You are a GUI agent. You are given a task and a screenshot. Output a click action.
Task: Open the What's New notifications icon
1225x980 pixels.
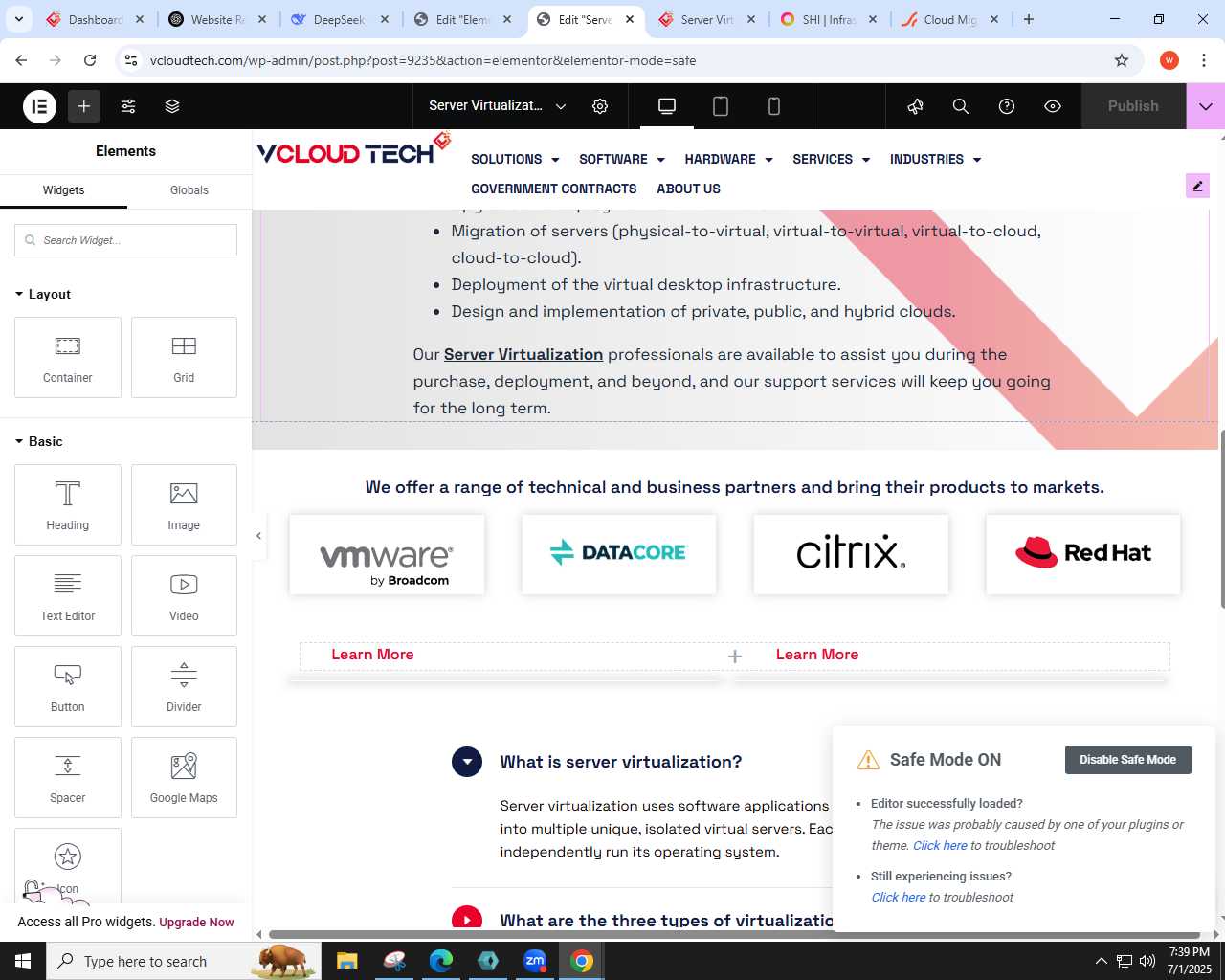point(915,106)
